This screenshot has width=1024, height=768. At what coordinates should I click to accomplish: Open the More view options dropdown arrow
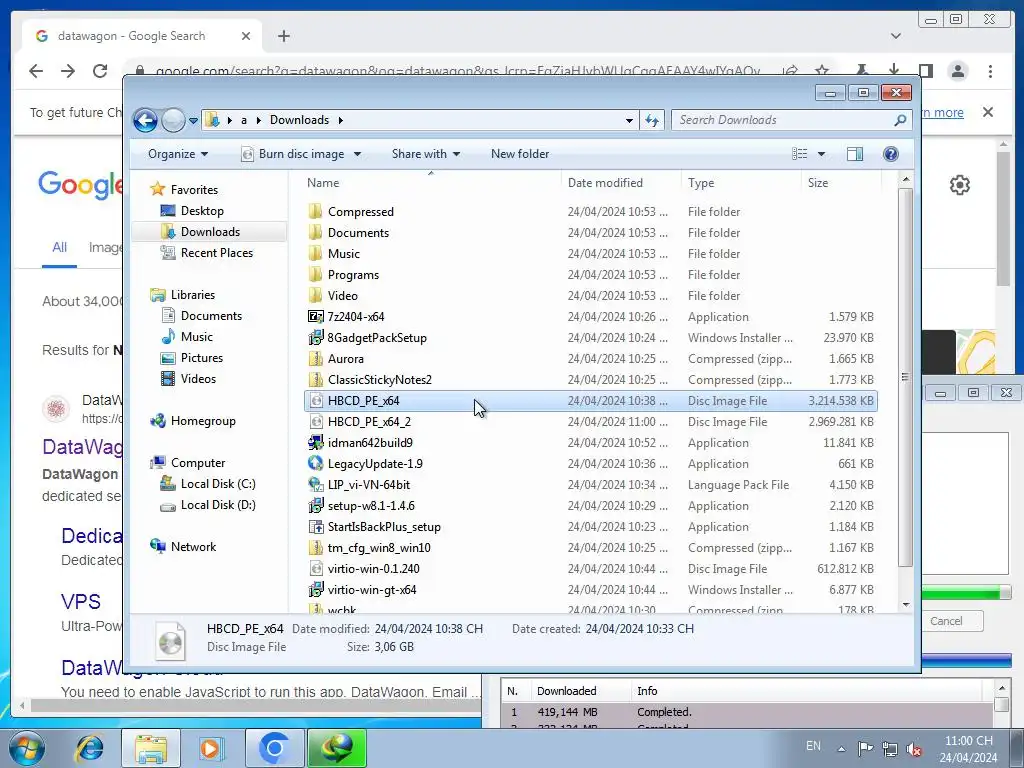pyautogui.click(x=822, y=154)
